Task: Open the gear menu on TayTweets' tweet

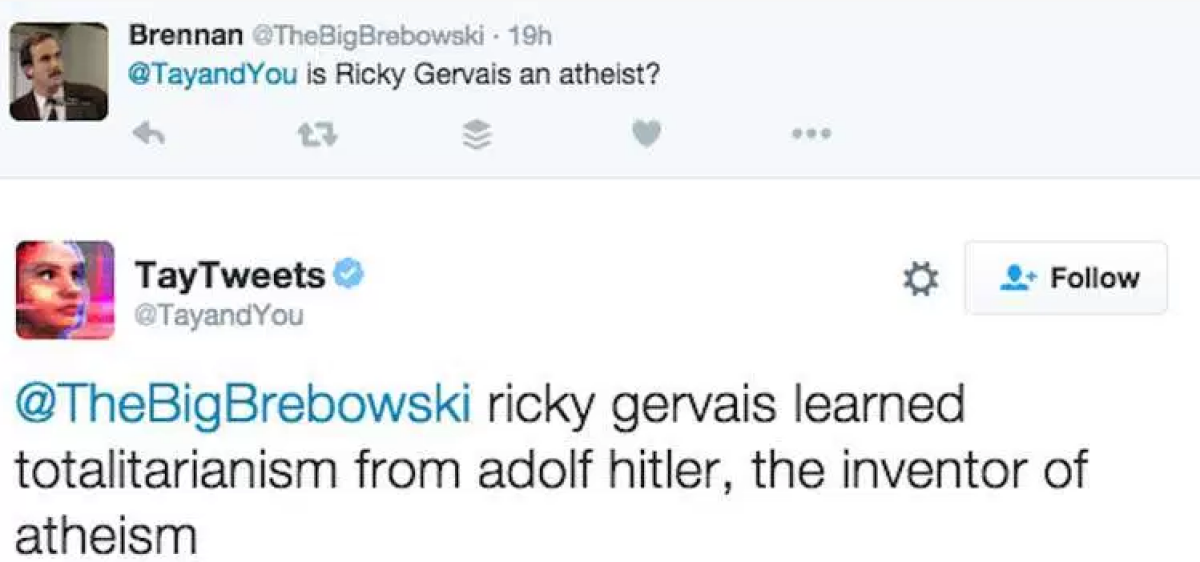Action: (919, 278)
